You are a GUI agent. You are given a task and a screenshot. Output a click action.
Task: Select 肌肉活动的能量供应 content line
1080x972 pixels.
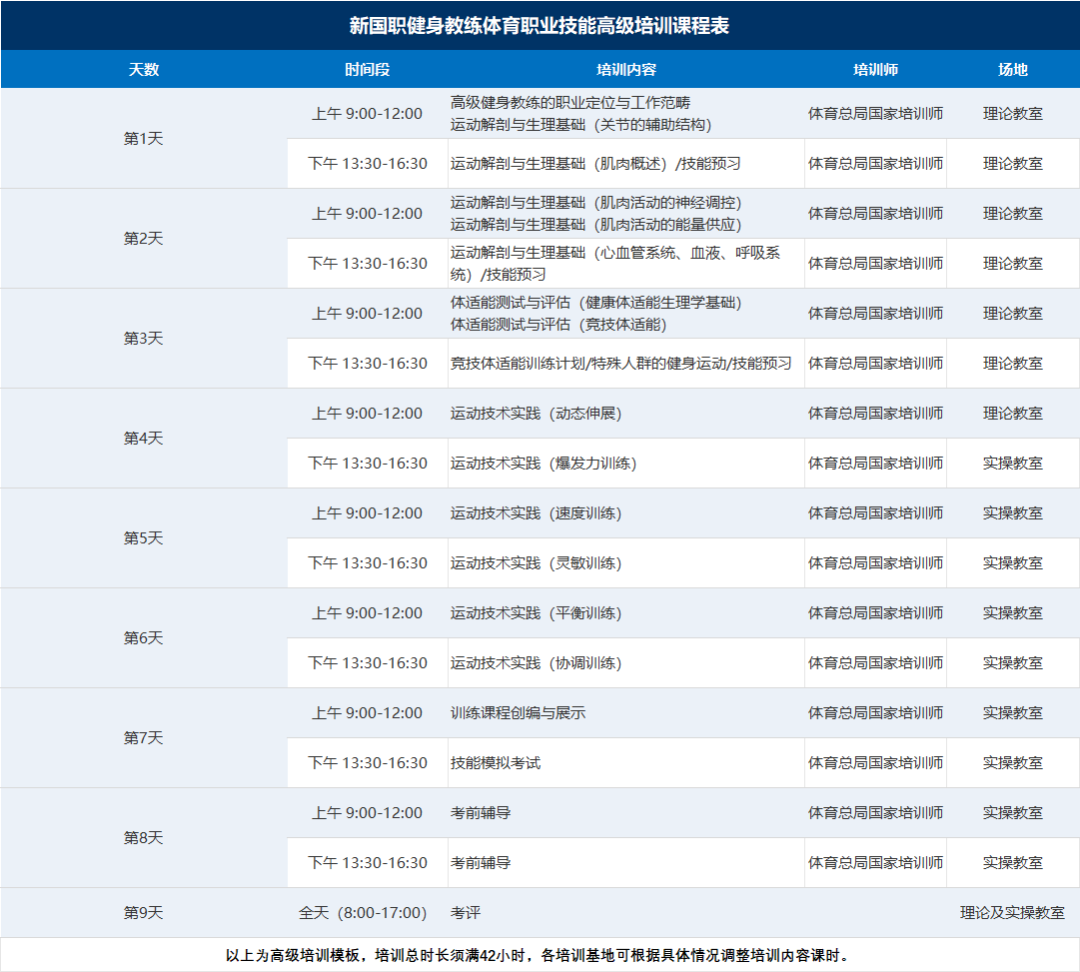pyautogui.click(x=596, y=225)
